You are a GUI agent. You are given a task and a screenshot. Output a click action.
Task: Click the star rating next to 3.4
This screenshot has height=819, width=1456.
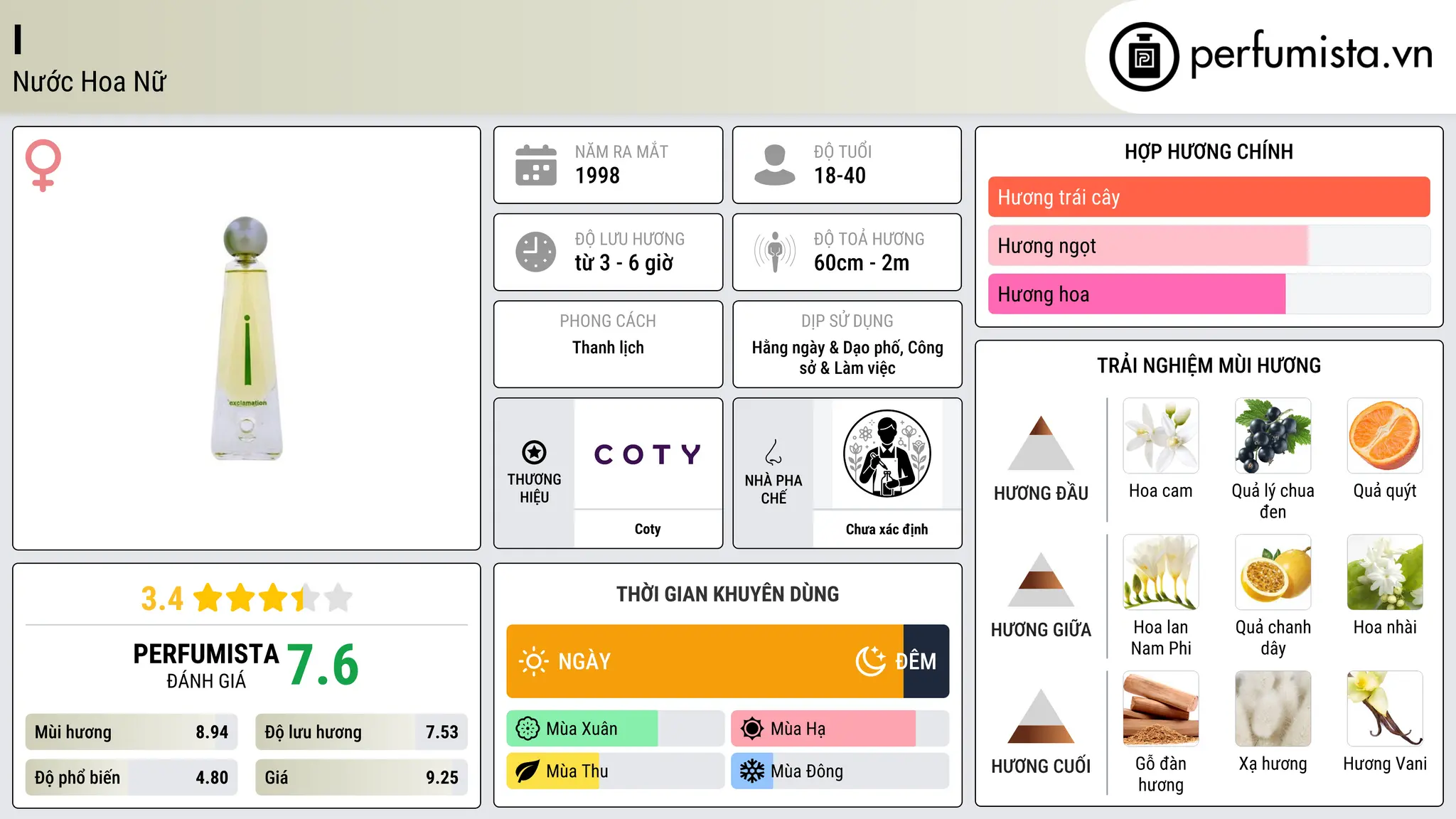[x=273, y=598]
